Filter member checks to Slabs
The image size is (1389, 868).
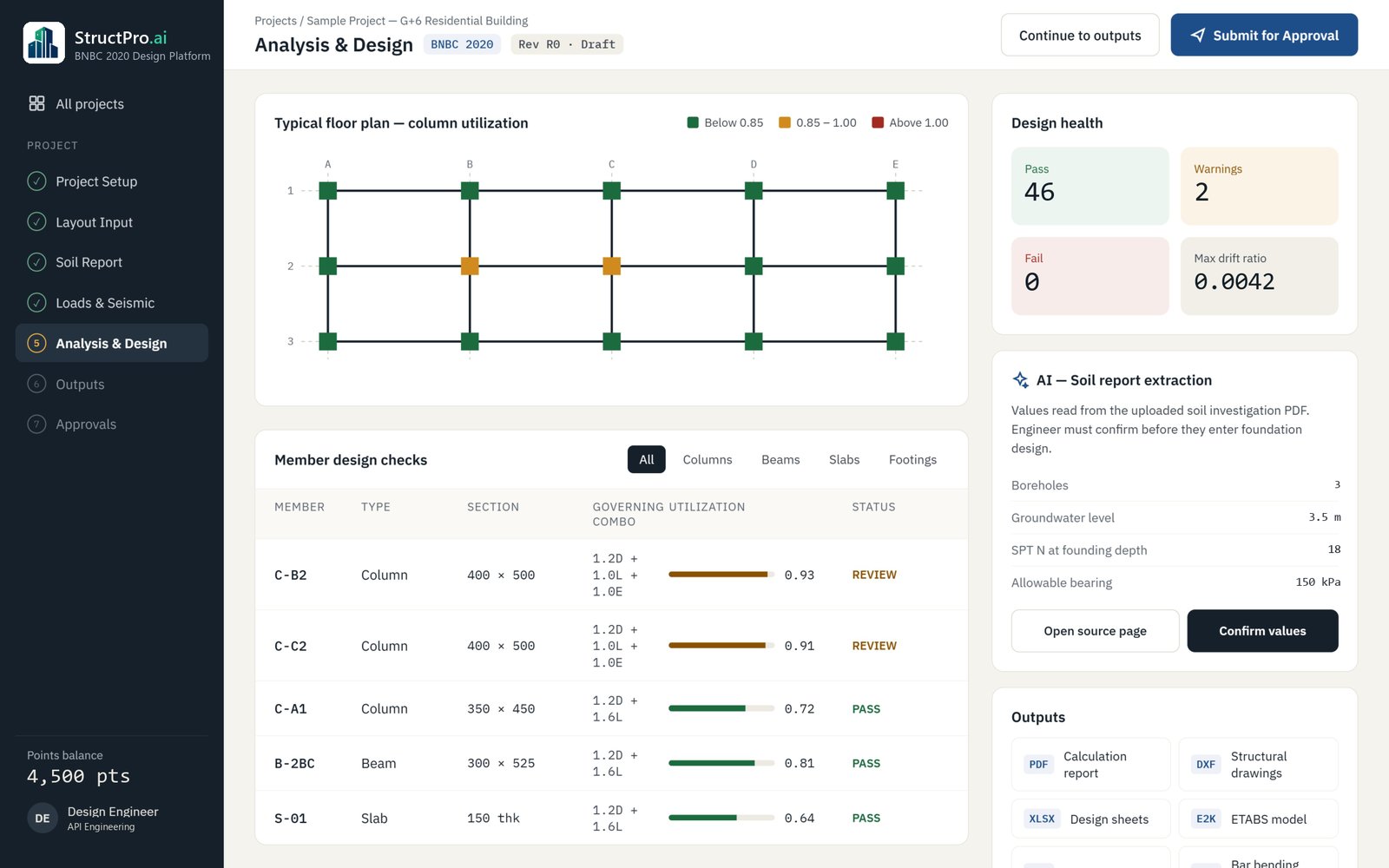pos(844,460)
